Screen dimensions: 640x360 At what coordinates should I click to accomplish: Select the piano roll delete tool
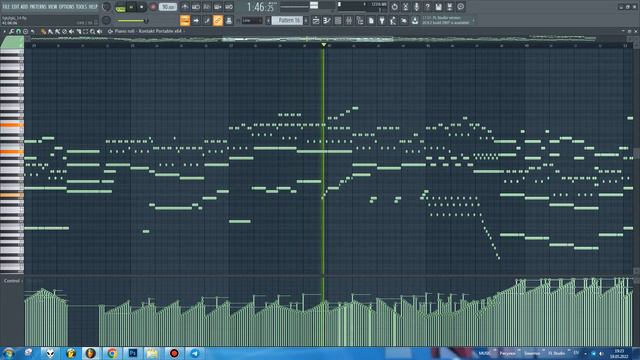64,31
